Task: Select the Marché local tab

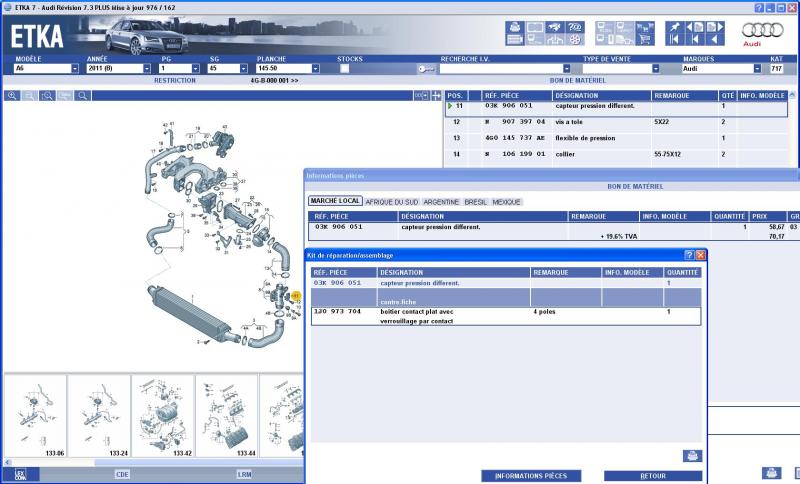Action: click(335, 201)
